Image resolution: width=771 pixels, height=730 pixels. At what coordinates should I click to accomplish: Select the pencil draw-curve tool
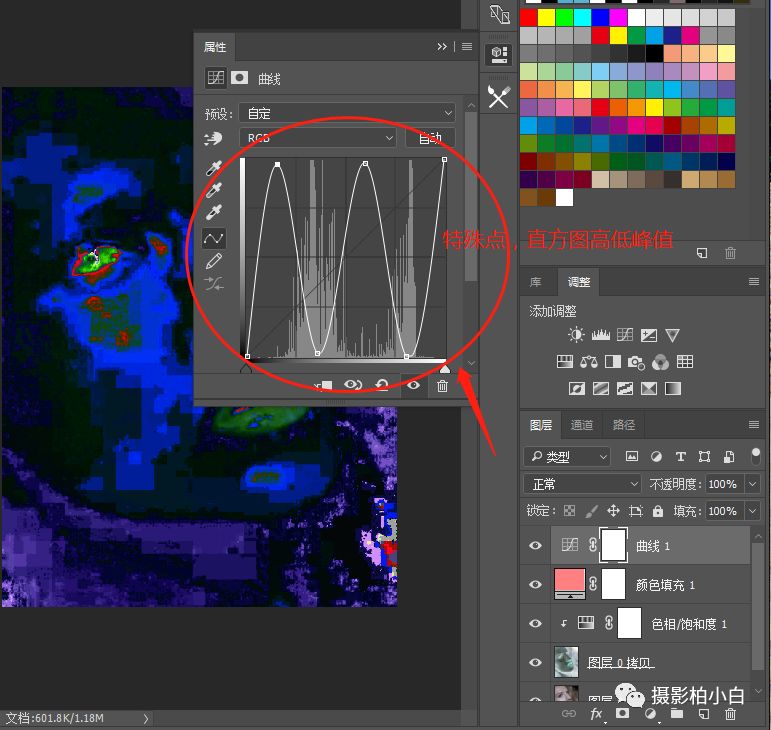(213, 261)
